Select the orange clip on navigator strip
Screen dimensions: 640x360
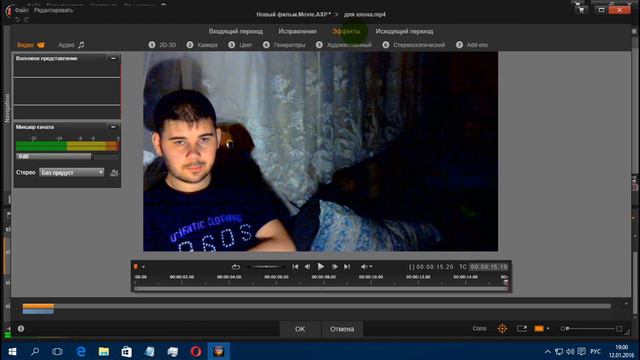click(x=38, y=306)
